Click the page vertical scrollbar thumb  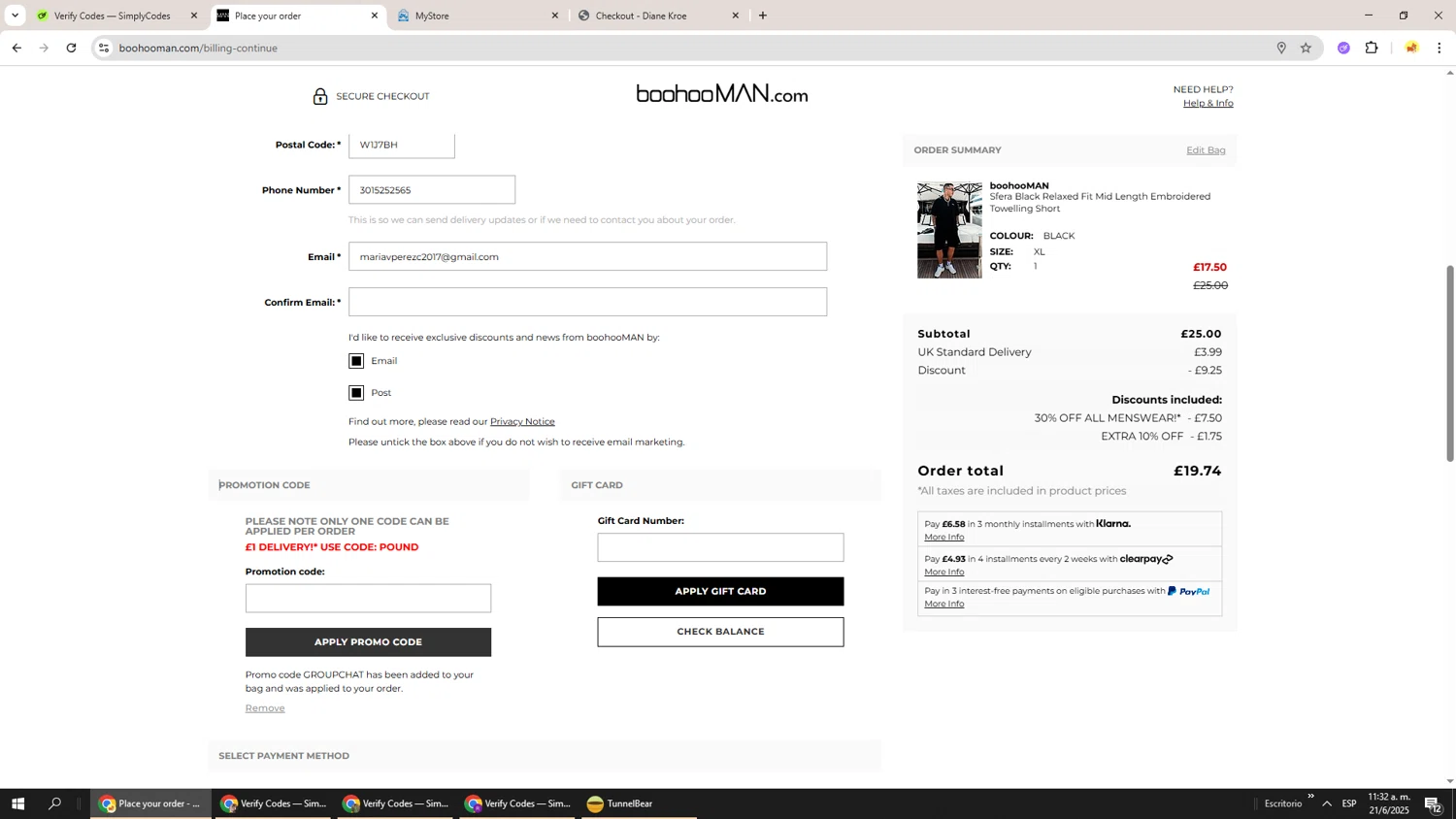pyautogui.click(x=1450, y=362)
